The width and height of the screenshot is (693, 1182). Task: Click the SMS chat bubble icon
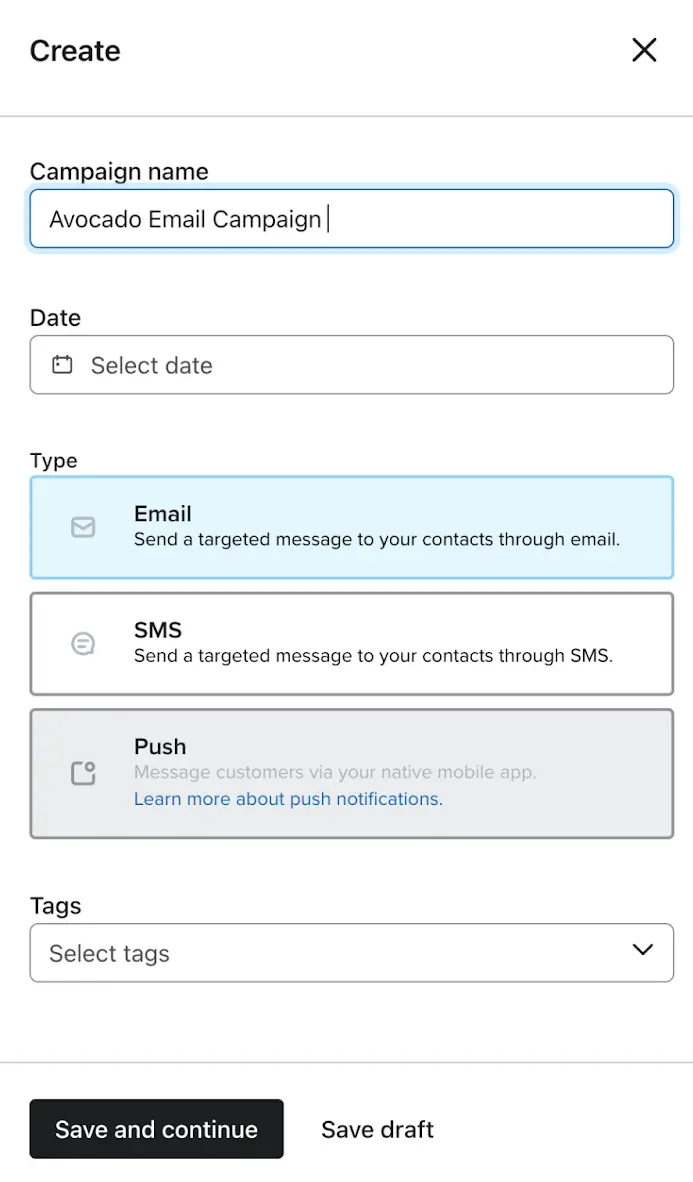(83, 644)
